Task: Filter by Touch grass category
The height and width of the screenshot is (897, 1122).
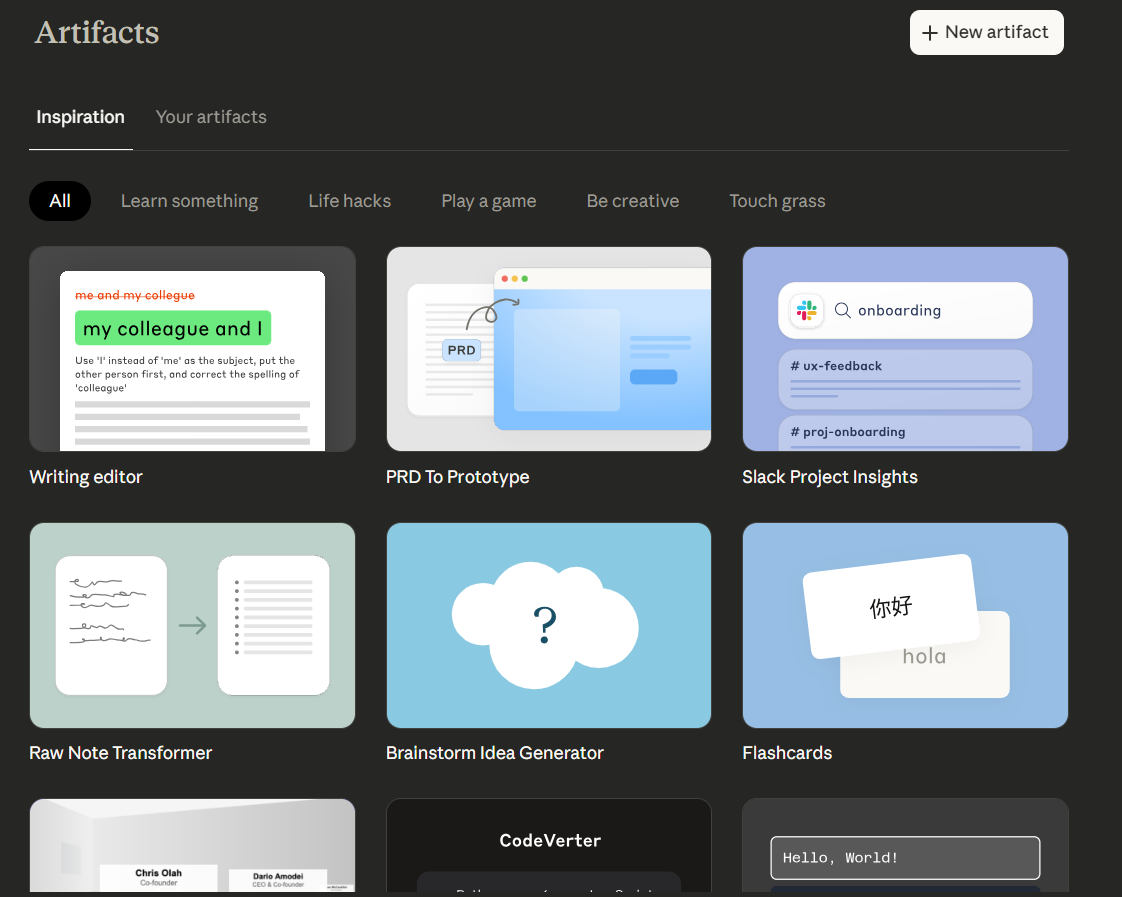Action: click(777, 201)
